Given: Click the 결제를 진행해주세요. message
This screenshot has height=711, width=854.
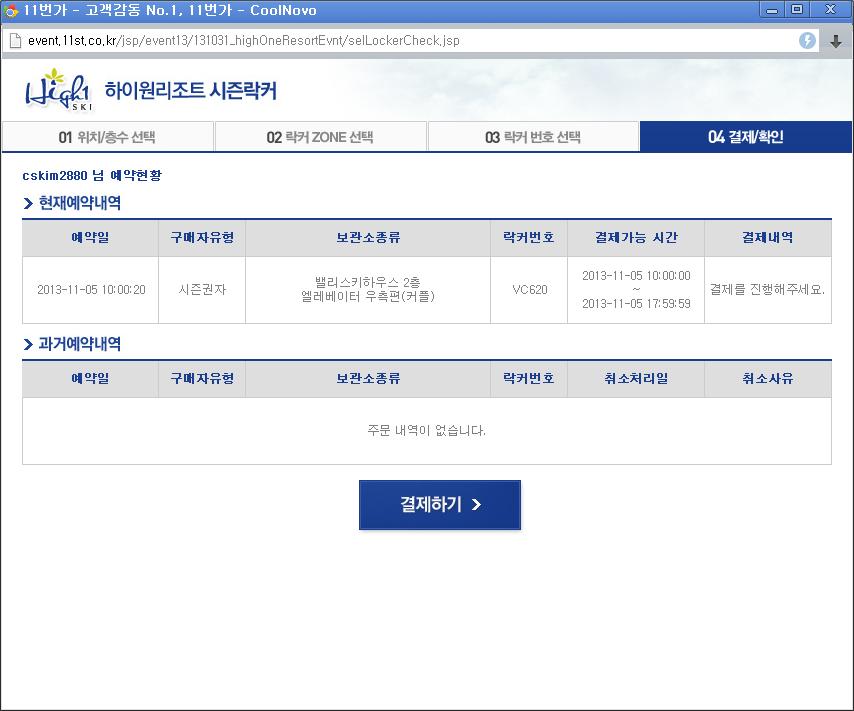Looking at the screenshot, I should (x=767, y=289).
